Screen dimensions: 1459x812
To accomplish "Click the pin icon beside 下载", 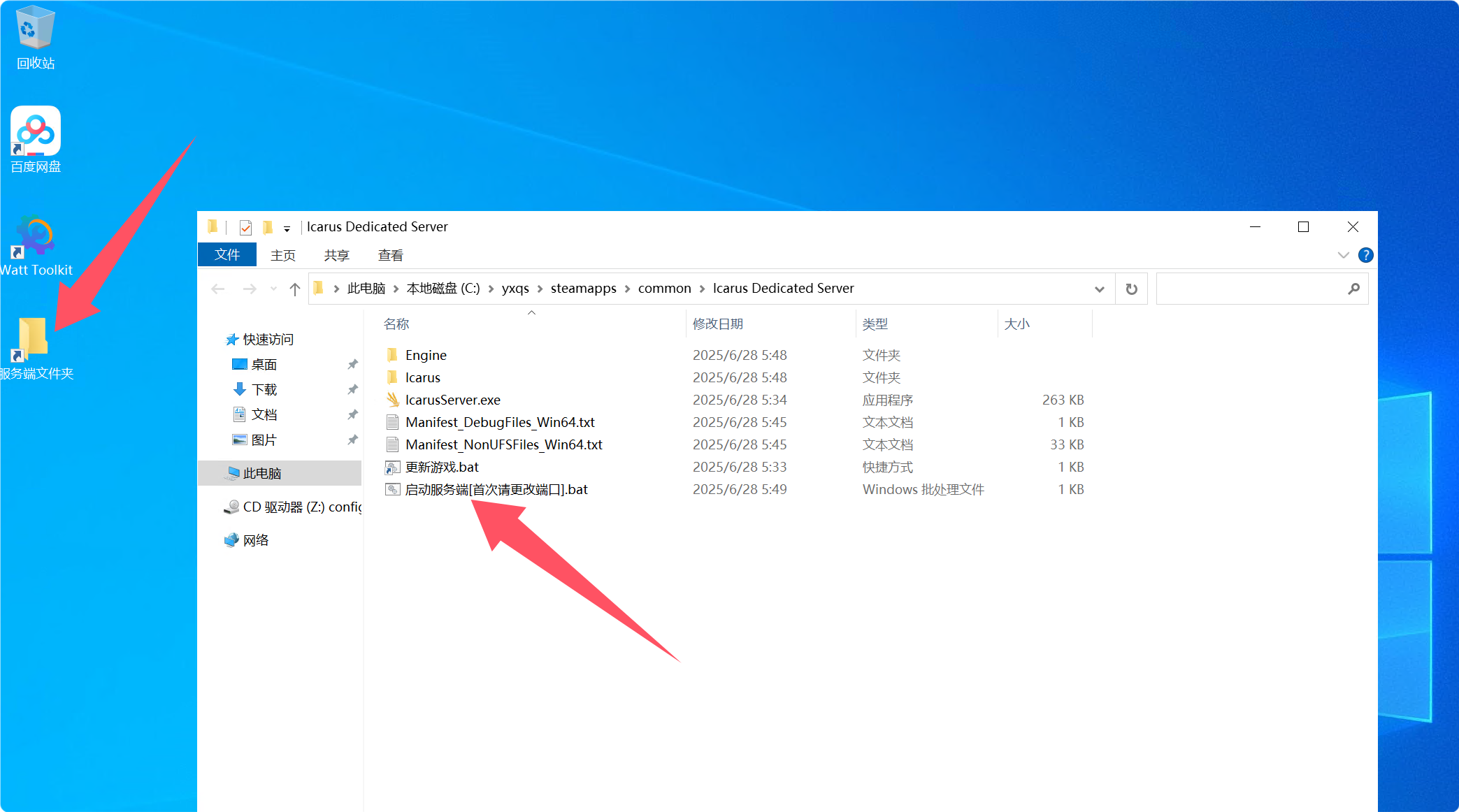I will click(x=352, y=390).
